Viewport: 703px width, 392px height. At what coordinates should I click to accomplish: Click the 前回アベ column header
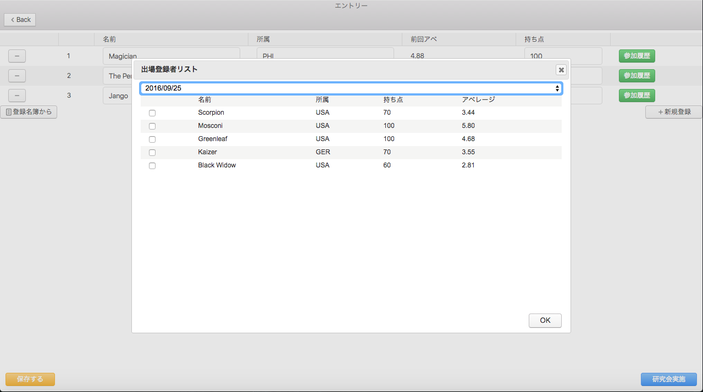(424, 39)
